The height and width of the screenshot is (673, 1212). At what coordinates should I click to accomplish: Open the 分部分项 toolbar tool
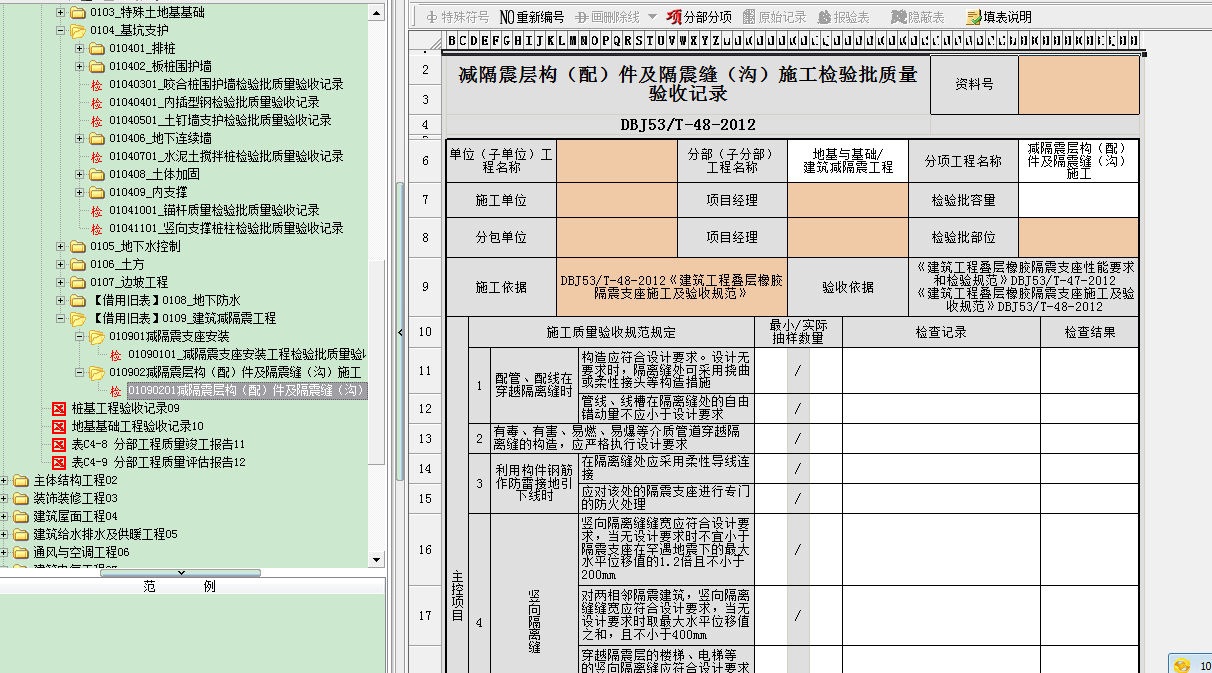click(698, 17)
